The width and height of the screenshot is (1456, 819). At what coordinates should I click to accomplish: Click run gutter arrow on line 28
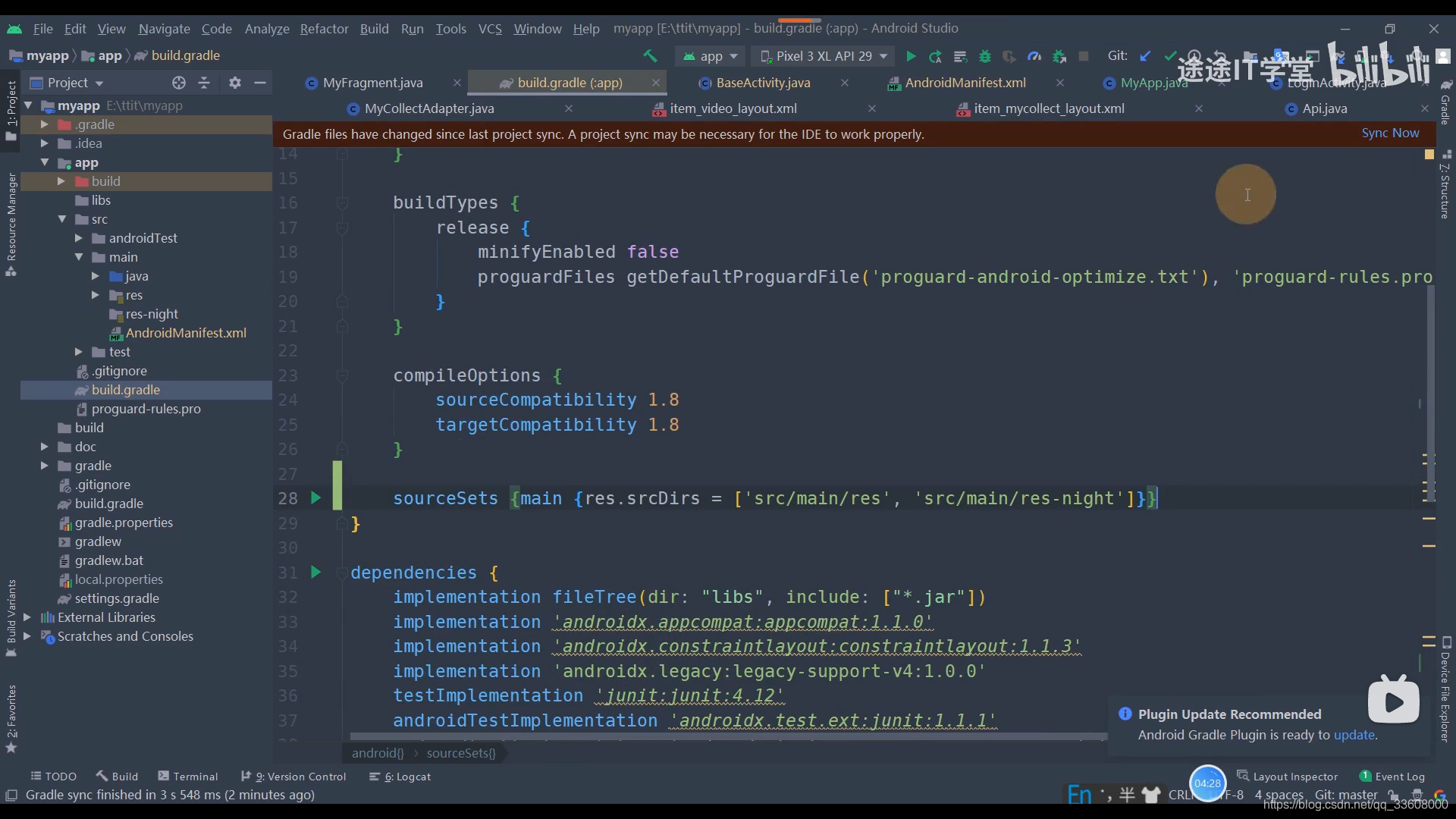click(316, 498)
